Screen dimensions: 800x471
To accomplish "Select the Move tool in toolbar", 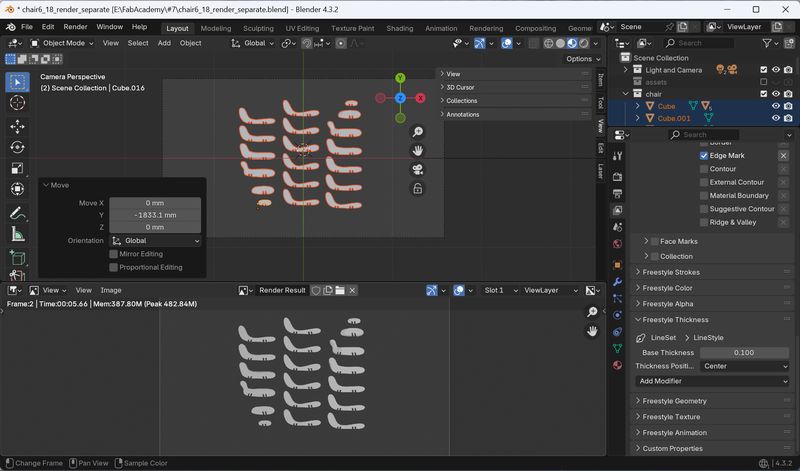I will point(17,127).
